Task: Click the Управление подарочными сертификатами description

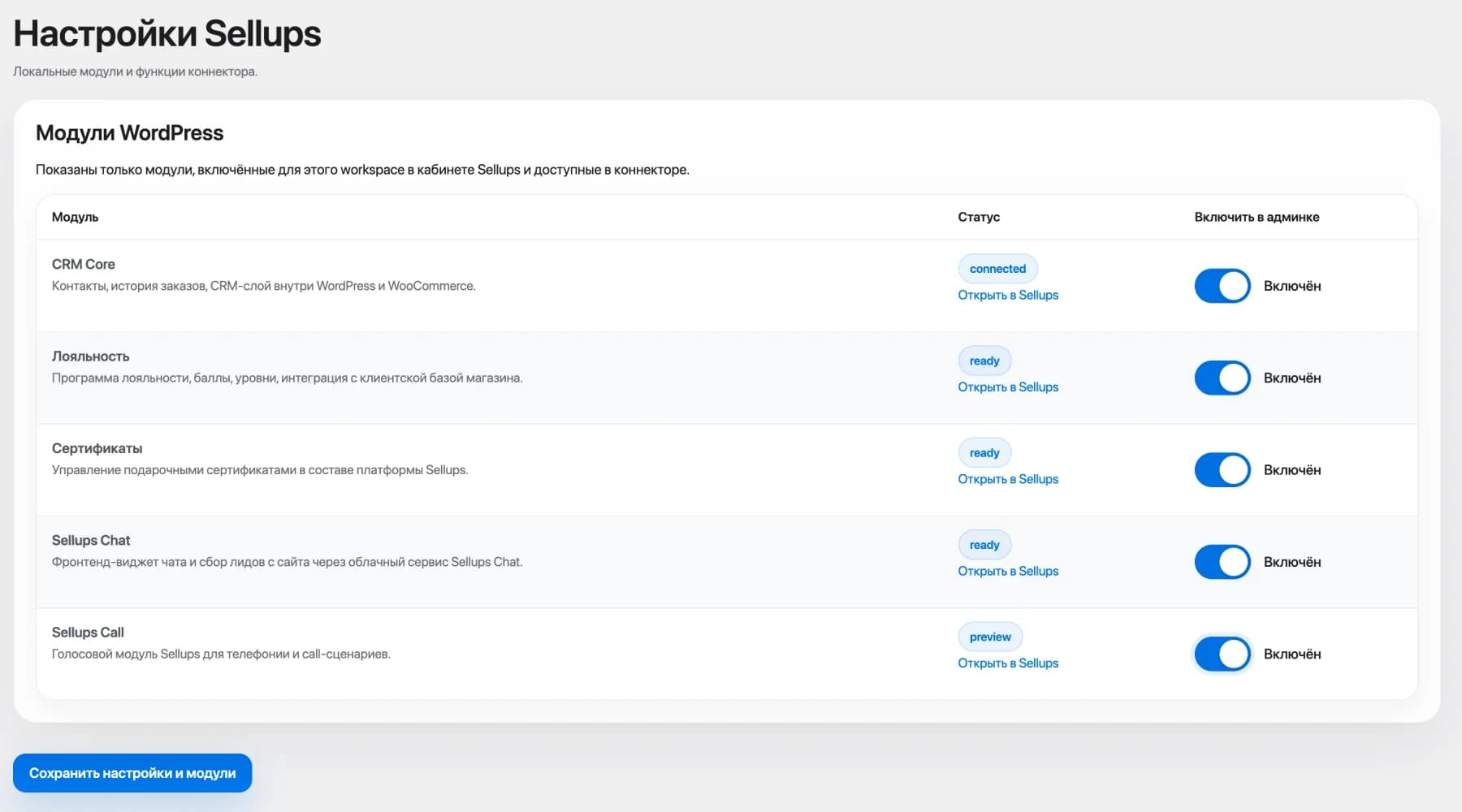Action: click(x=260, y=470)
